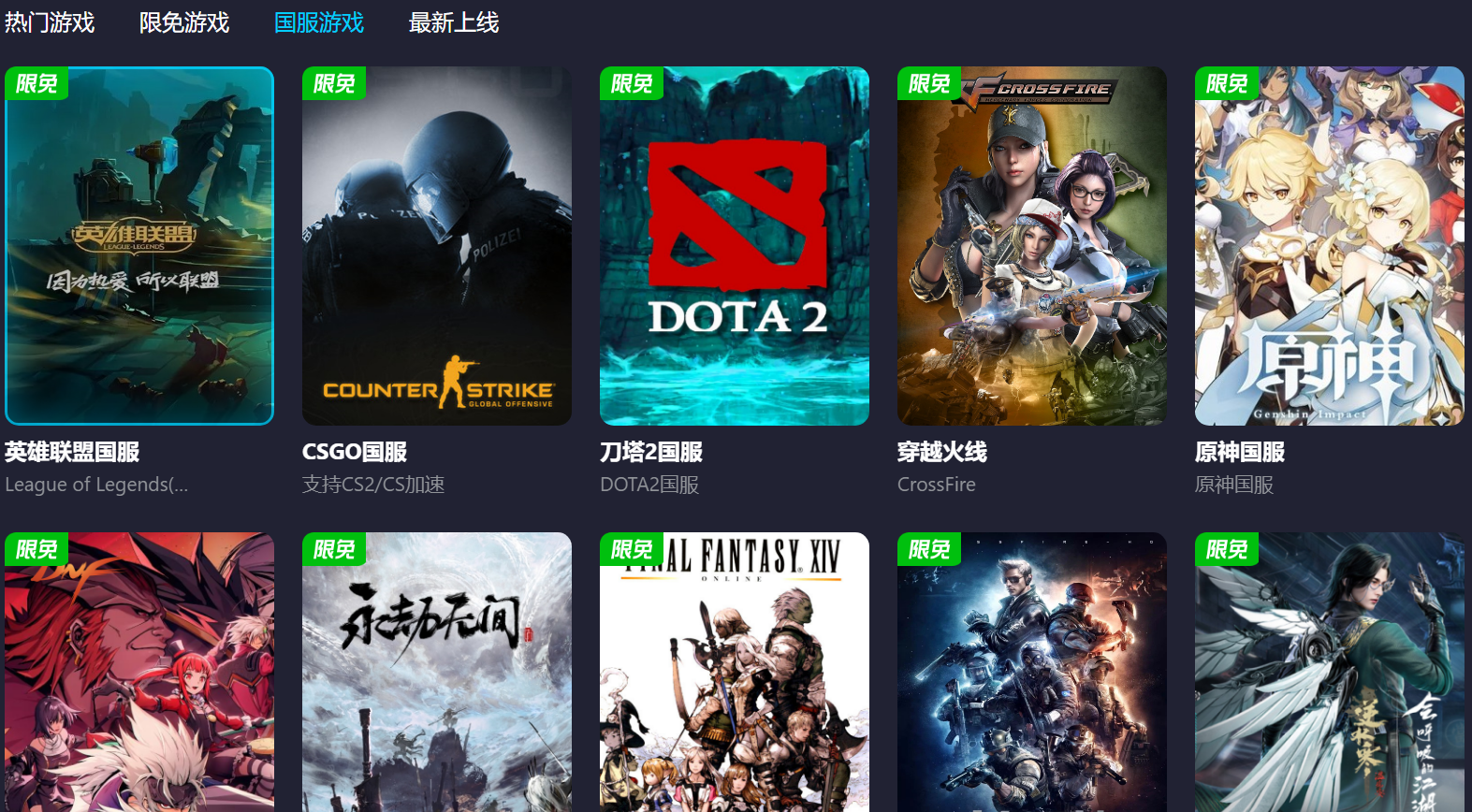Open the DNF game cover
The image size is (1472, 812).
tap(139, 672)
